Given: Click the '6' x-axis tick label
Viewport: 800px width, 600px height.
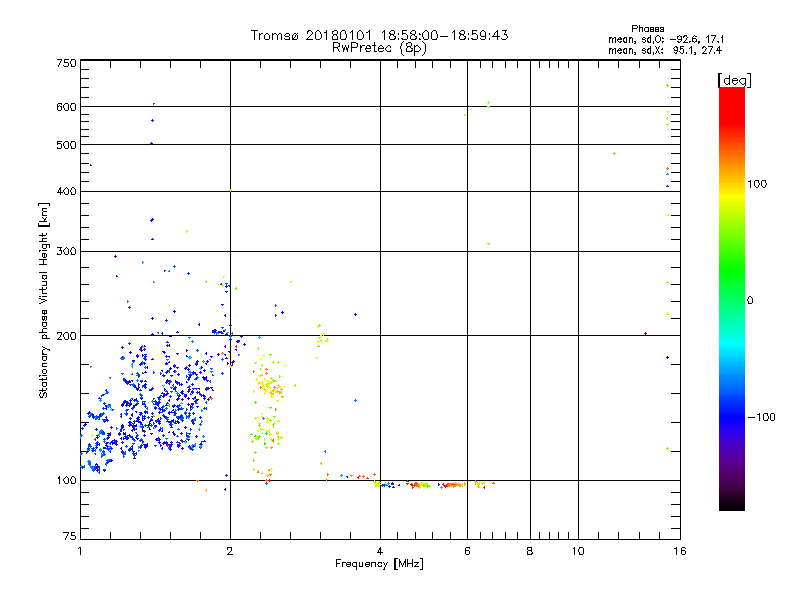Looking at the screenshot, I should [467, 551].
